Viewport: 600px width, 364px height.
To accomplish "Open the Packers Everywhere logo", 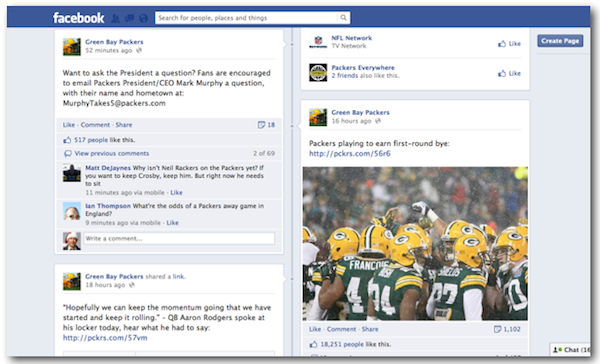I will coord(318,72).
